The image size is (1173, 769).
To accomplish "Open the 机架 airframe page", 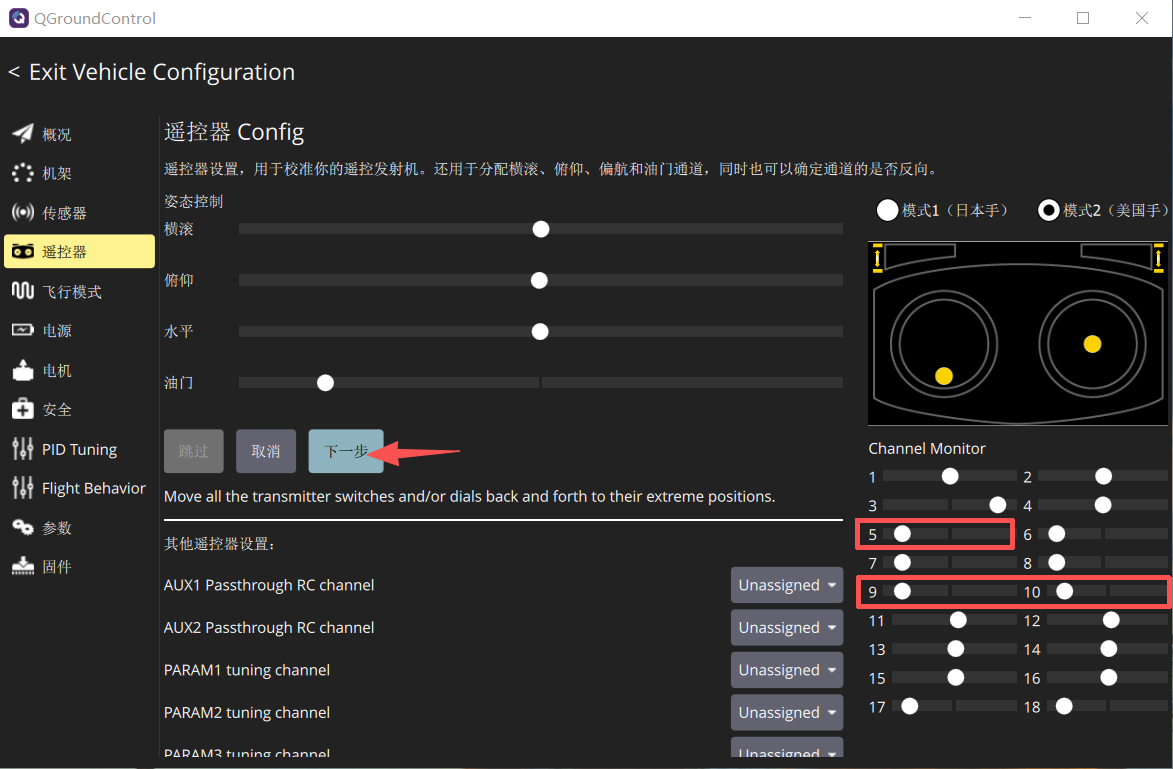I will 79,173.
